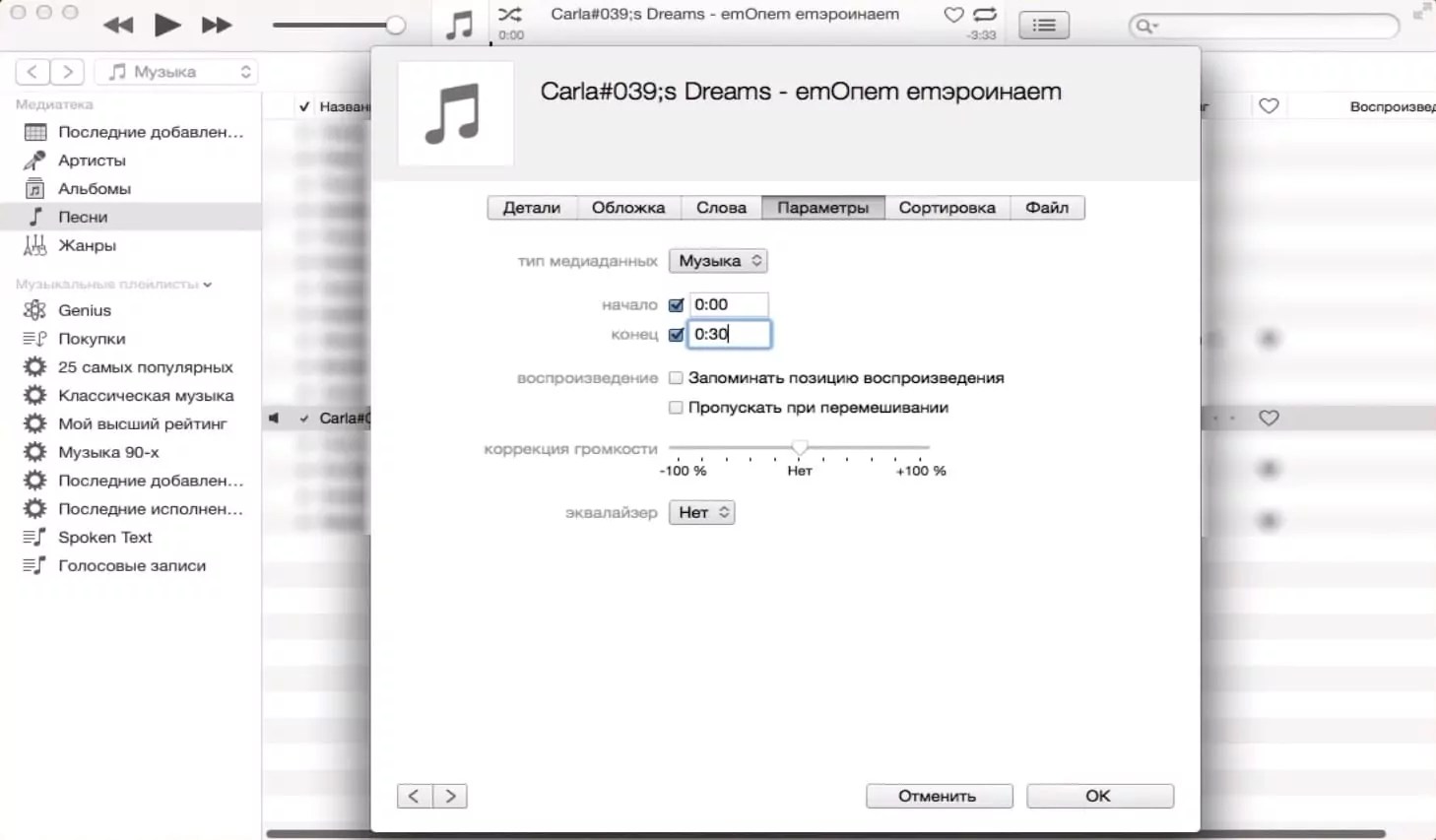Click the checkmark column header in list

[304, 106]
